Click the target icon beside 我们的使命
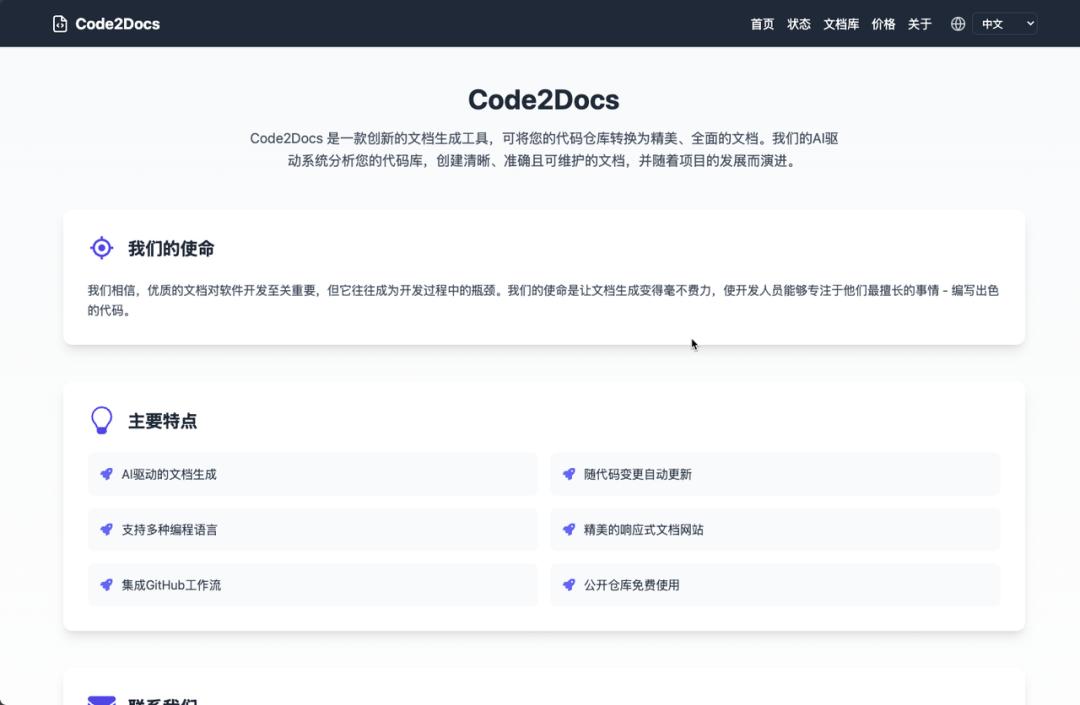1080x705 pixels. (101, 248)
